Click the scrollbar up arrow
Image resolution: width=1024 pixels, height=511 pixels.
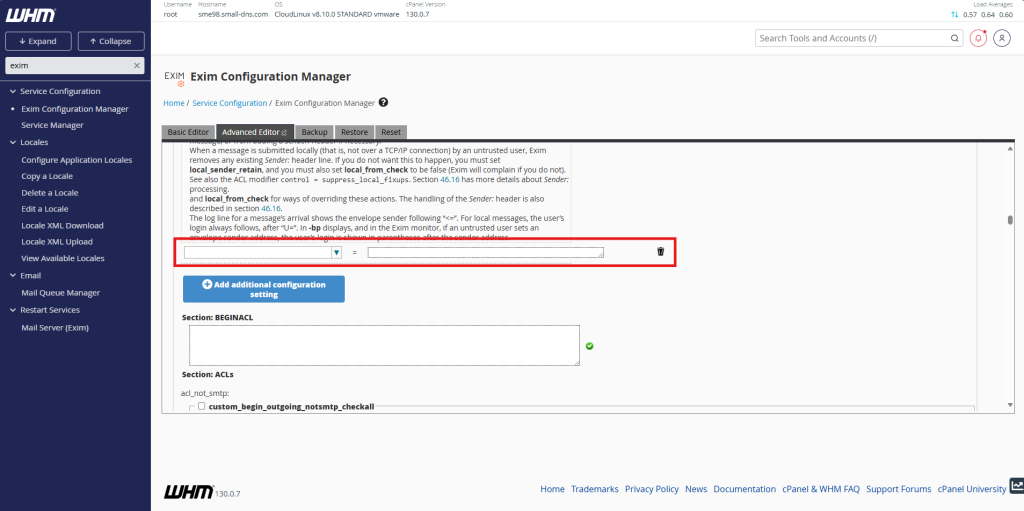[1010, 148]
